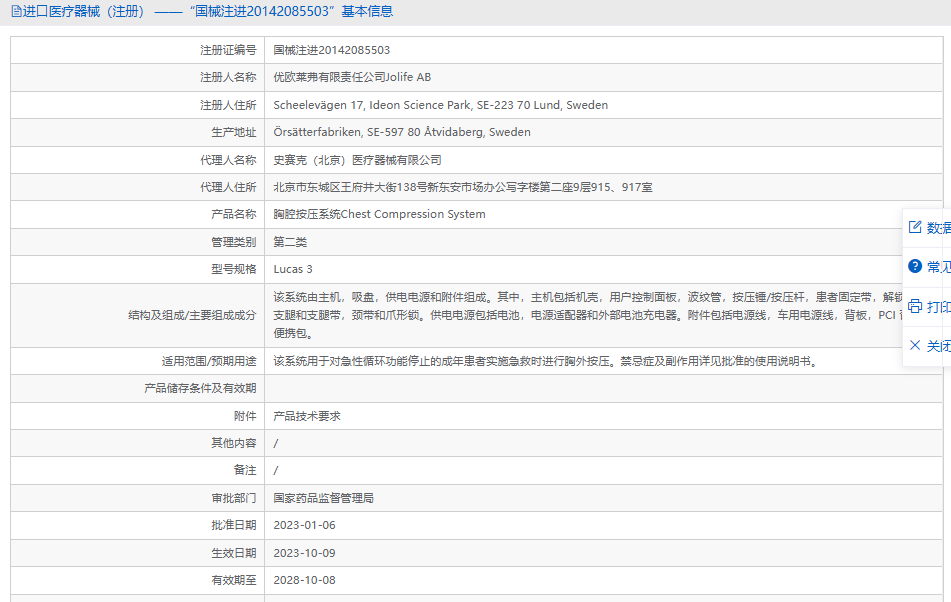This screenshot has height=602, width=951.
Task: Click the 型号规格 row label
Action: click(x=234, y=269)
